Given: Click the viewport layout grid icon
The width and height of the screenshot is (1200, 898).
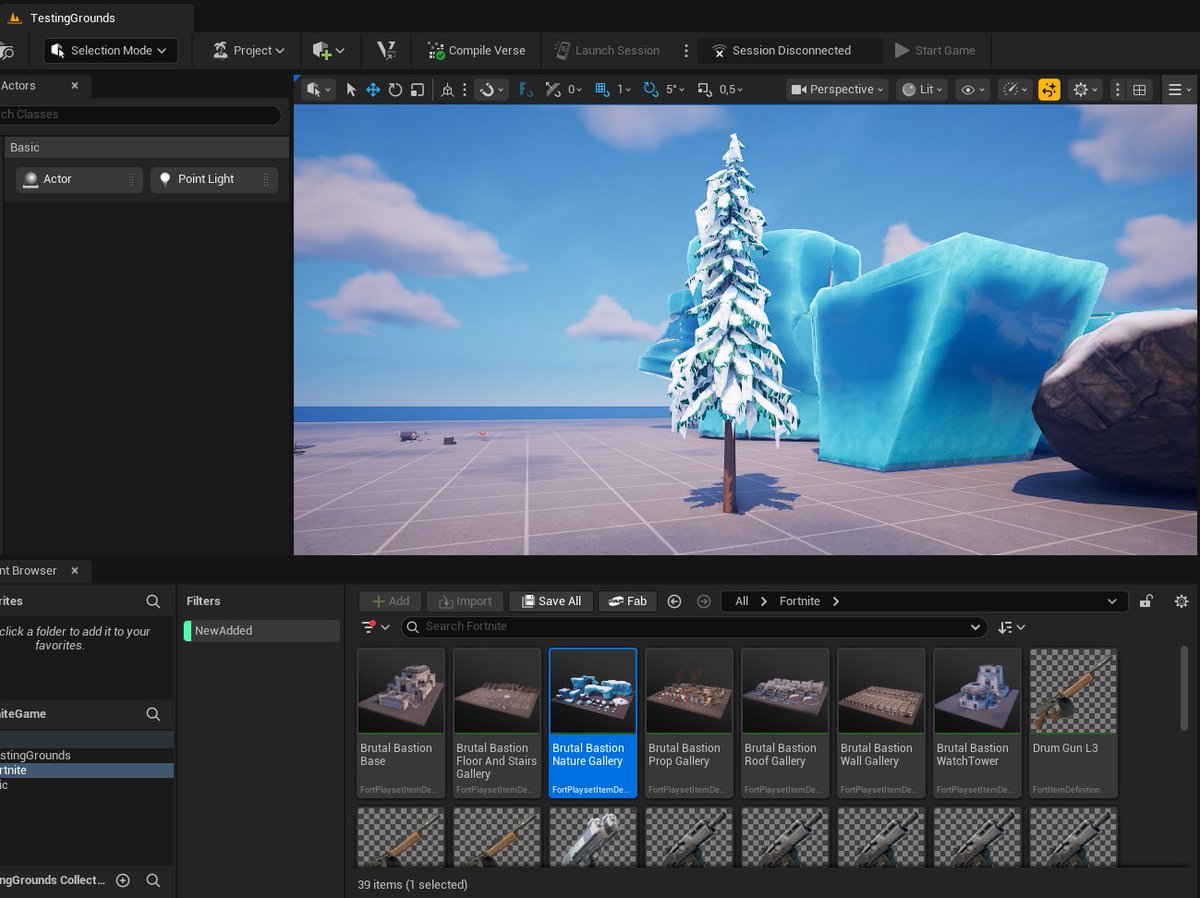Looking at the screenshot, I should pyautogui.click(x=1139, y=90).
